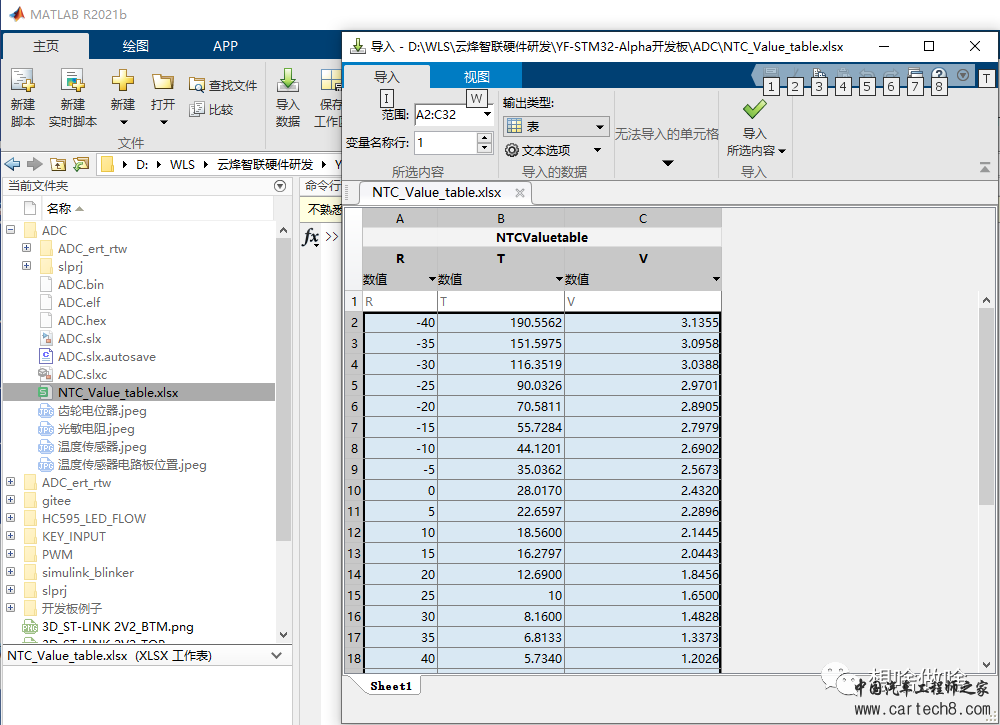Viewport: 1000px width, 725px height.
Task: Click the current folder list scroll-down arrow
Action: pos(284,635)
